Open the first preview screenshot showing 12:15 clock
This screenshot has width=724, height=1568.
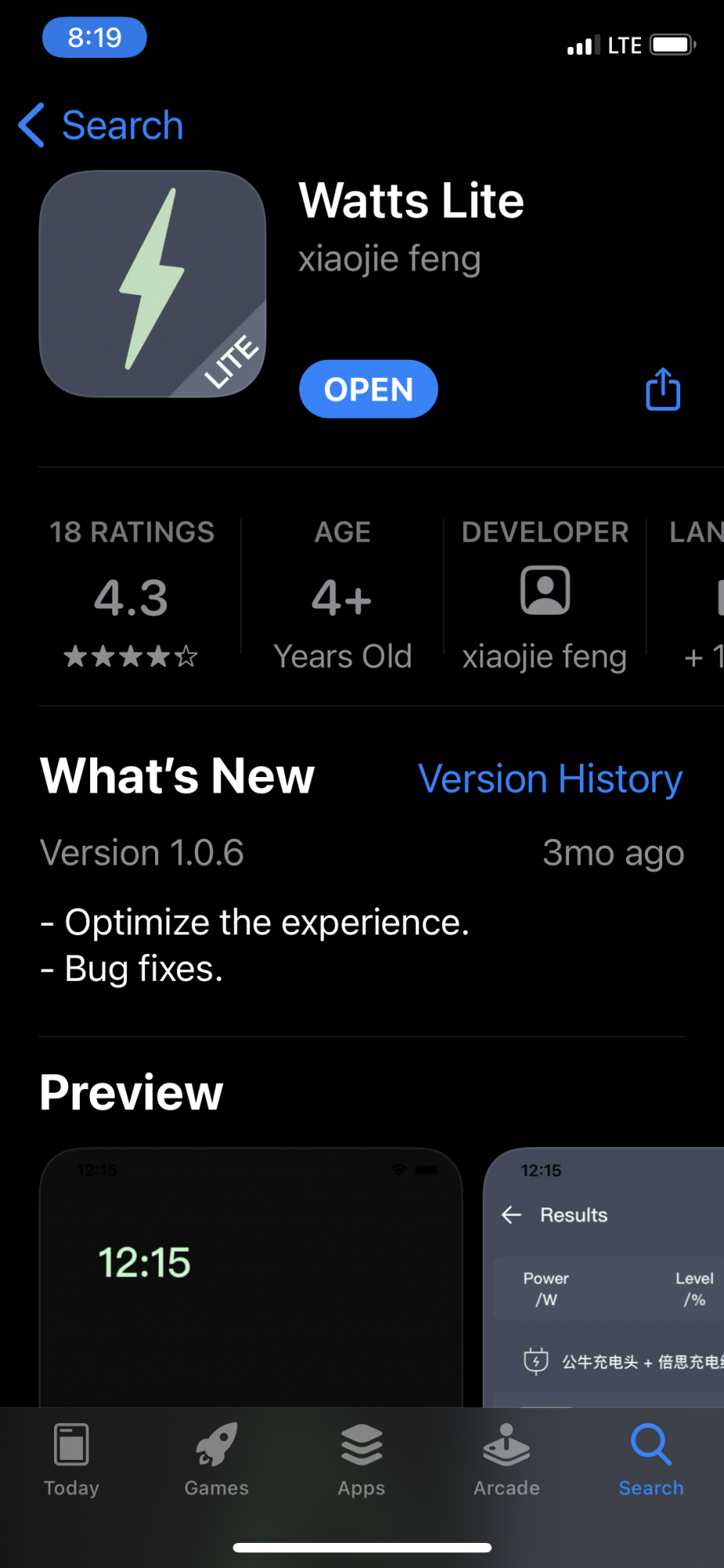[x=251, y=1277]
